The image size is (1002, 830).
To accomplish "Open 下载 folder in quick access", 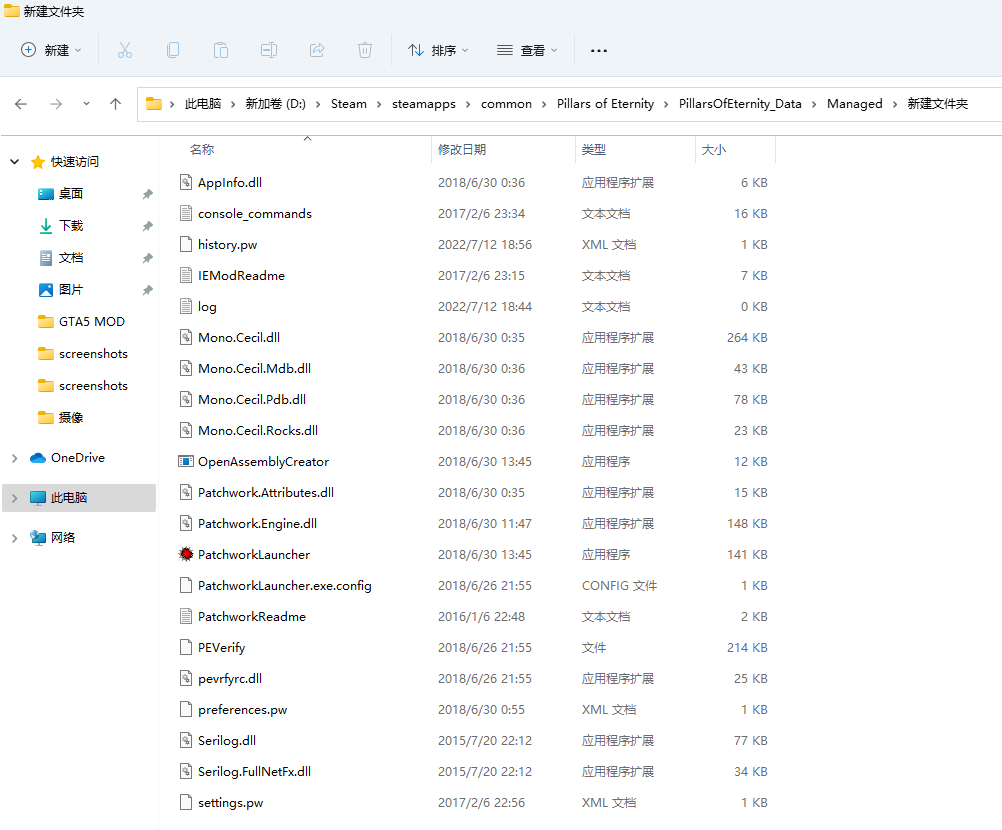I will (70, 226).
